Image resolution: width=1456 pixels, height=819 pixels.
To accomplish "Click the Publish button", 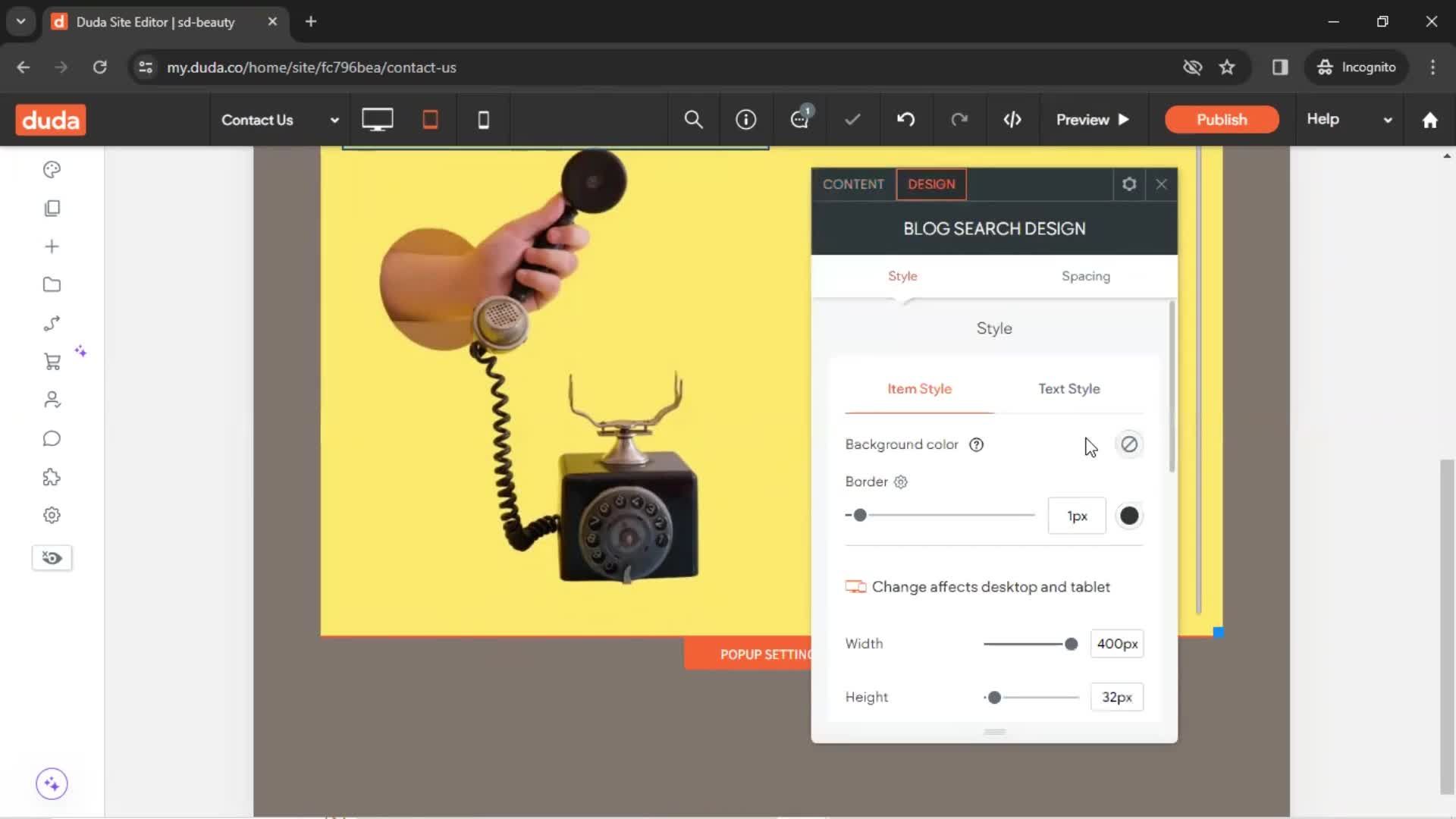I will tap(1221, 120).
